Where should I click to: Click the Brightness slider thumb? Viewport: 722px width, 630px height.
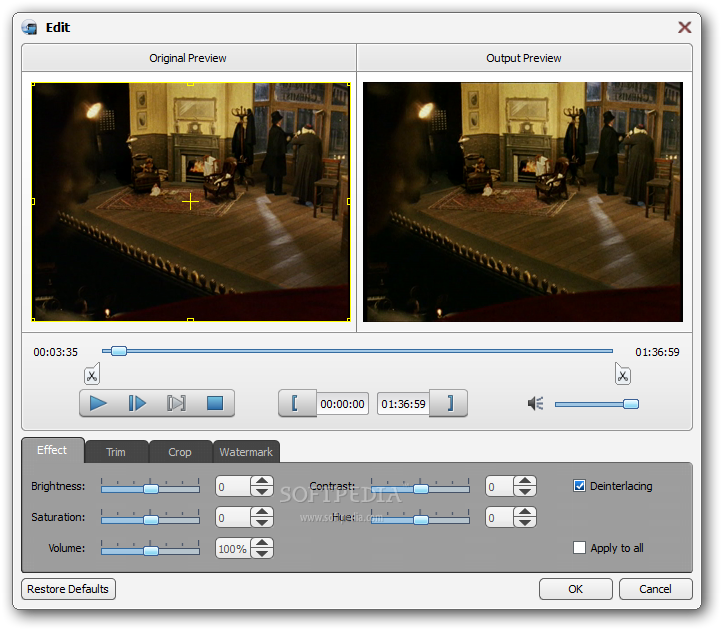151,489
